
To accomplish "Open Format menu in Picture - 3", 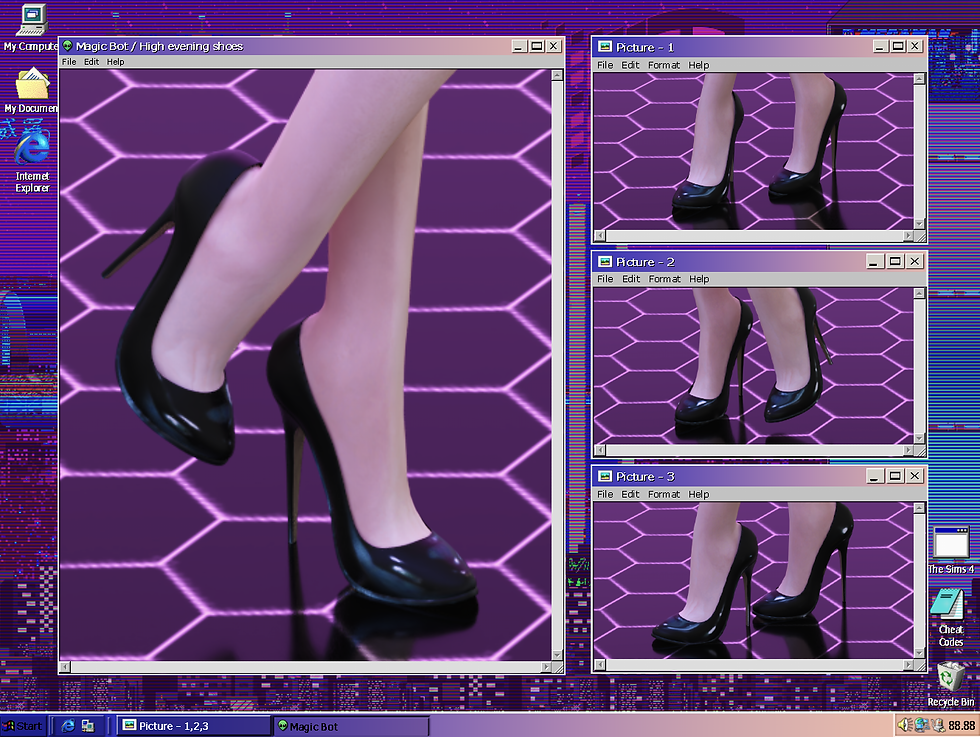I will (664, 494).
